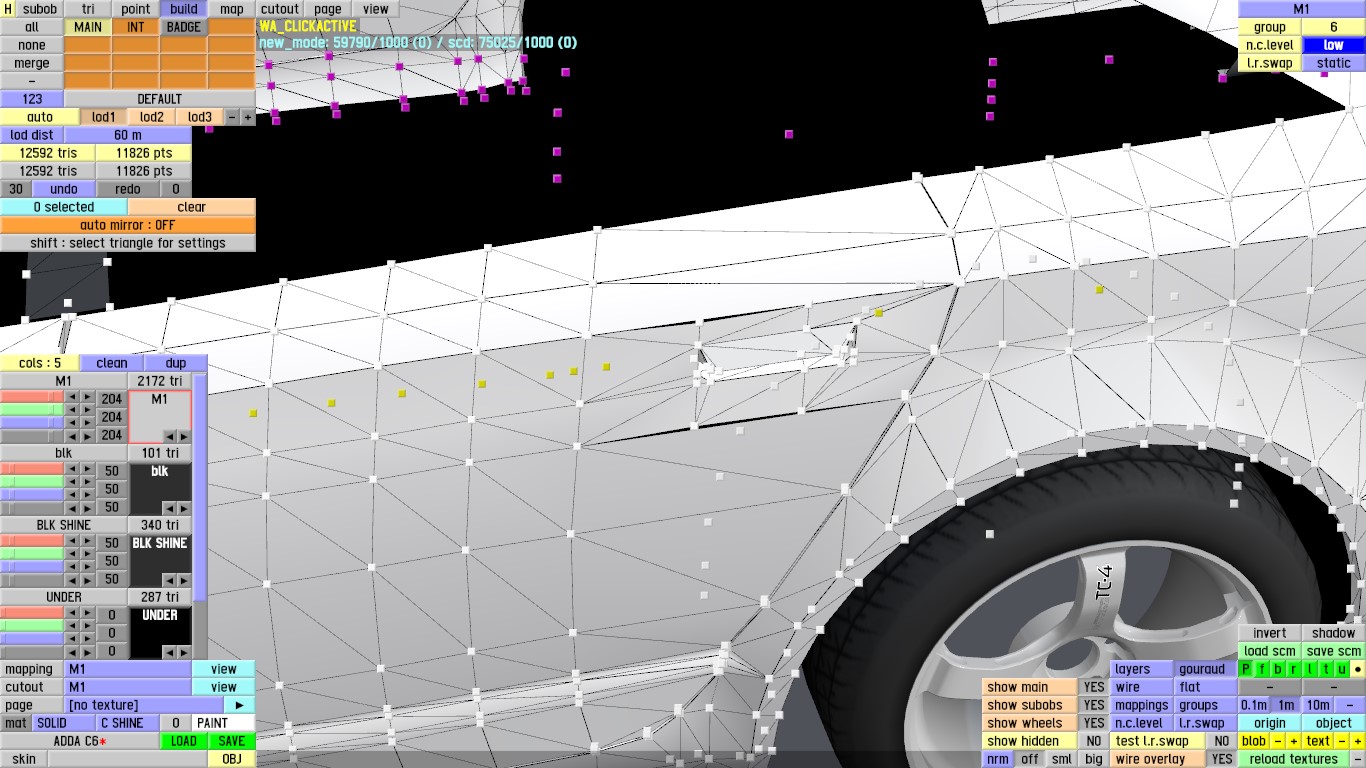
Task: Switch to the point tab
Action: pyautogui.click(x=136, y=9)
